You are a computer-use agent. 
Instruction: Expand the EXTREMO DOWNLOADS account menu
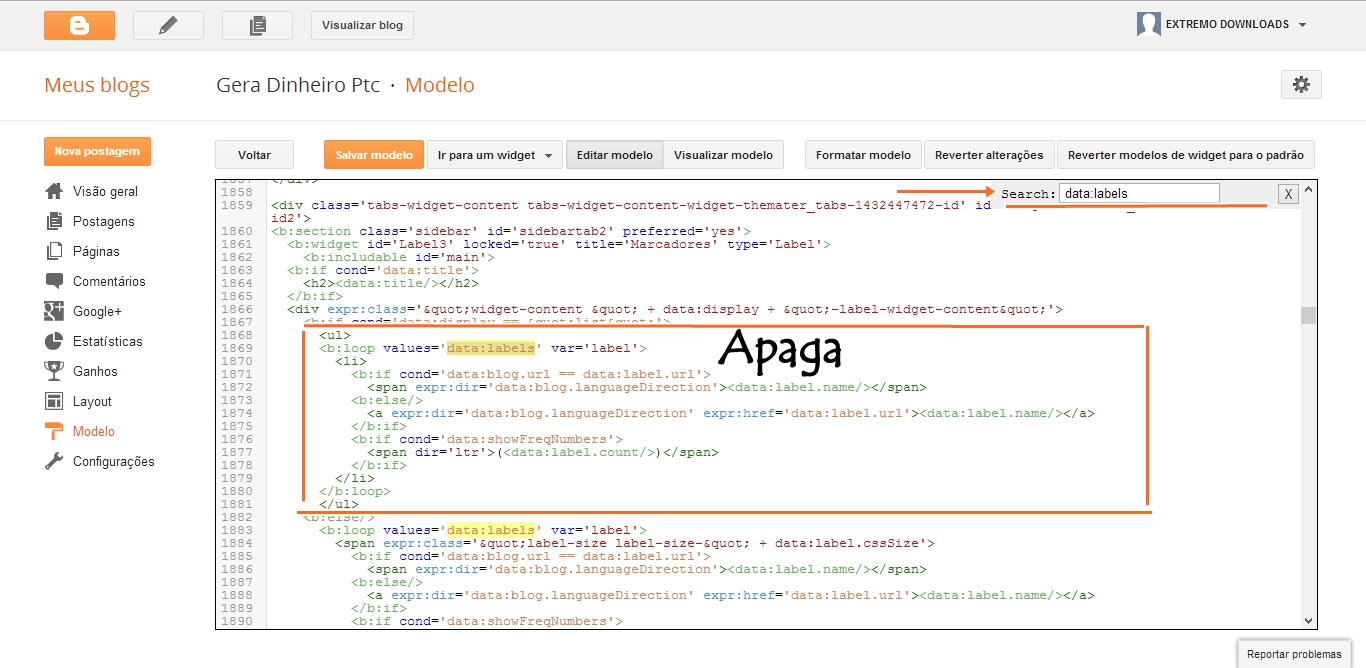[x=1222, y=24]
